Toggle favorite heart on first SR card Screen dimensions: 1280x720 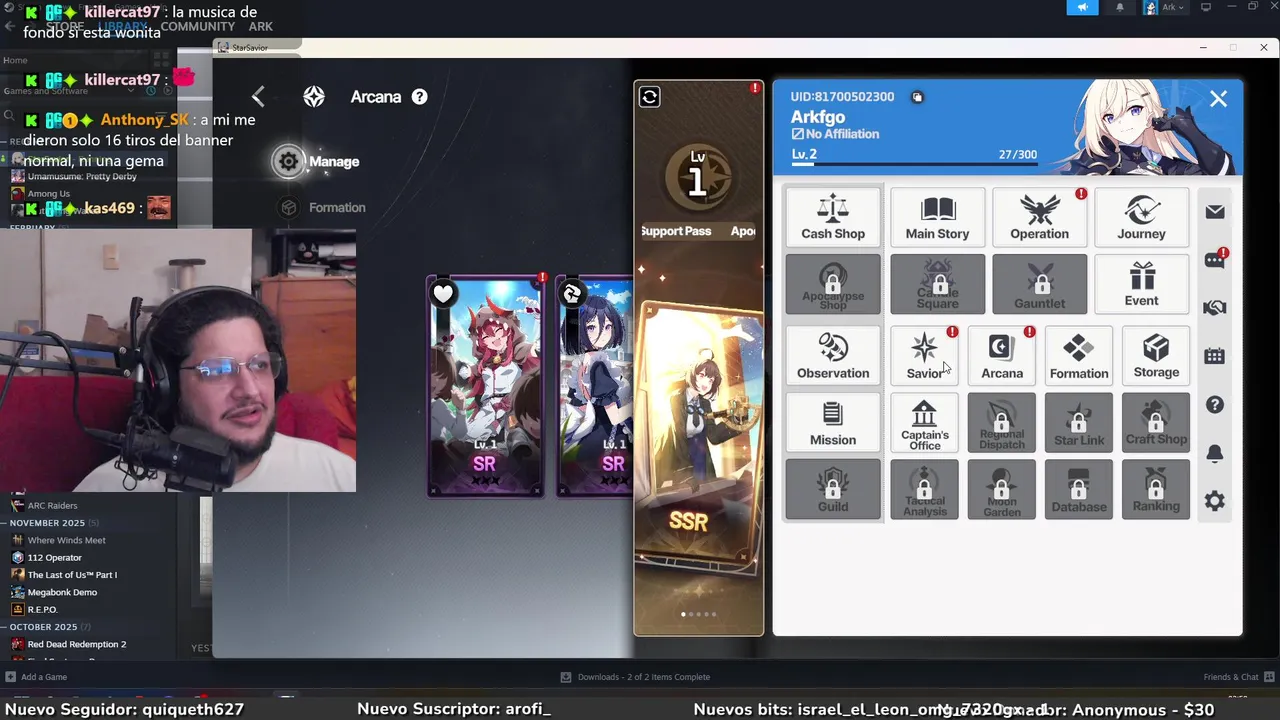(443, 293)
